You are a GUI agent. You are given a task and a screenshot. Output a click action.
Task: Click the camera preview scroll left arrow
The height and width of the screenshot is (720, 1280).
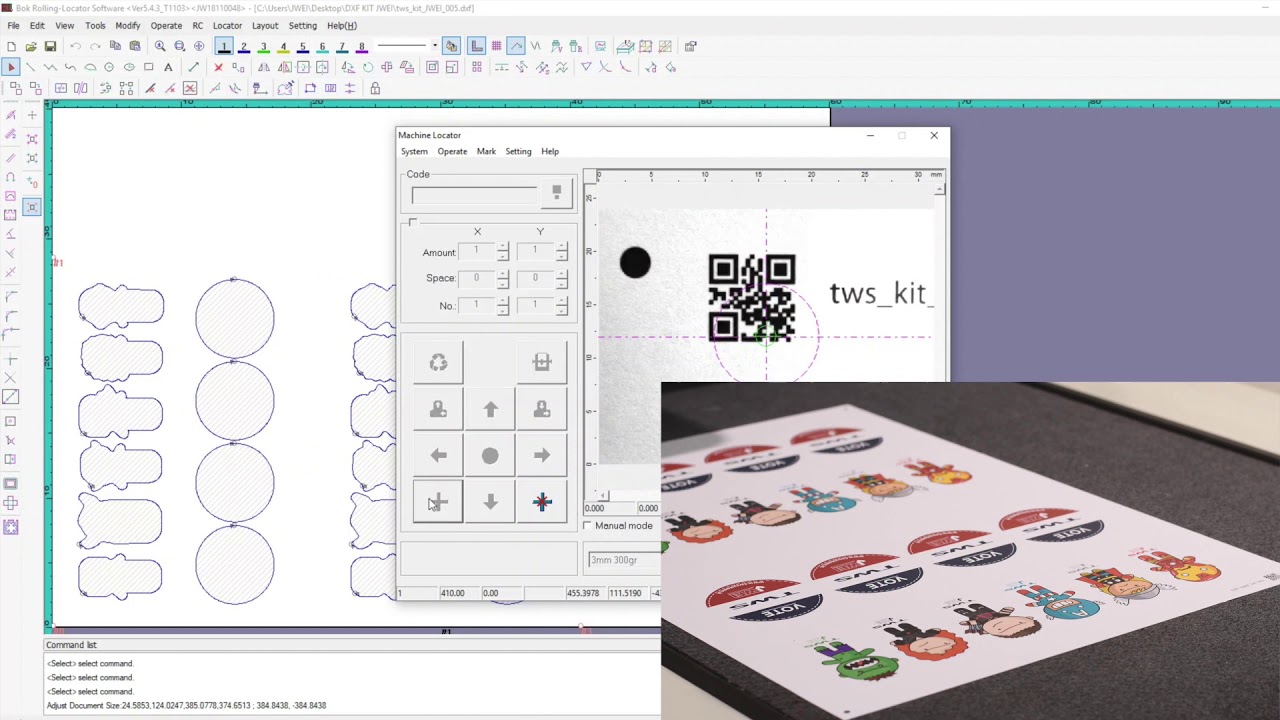click(602, 495)
